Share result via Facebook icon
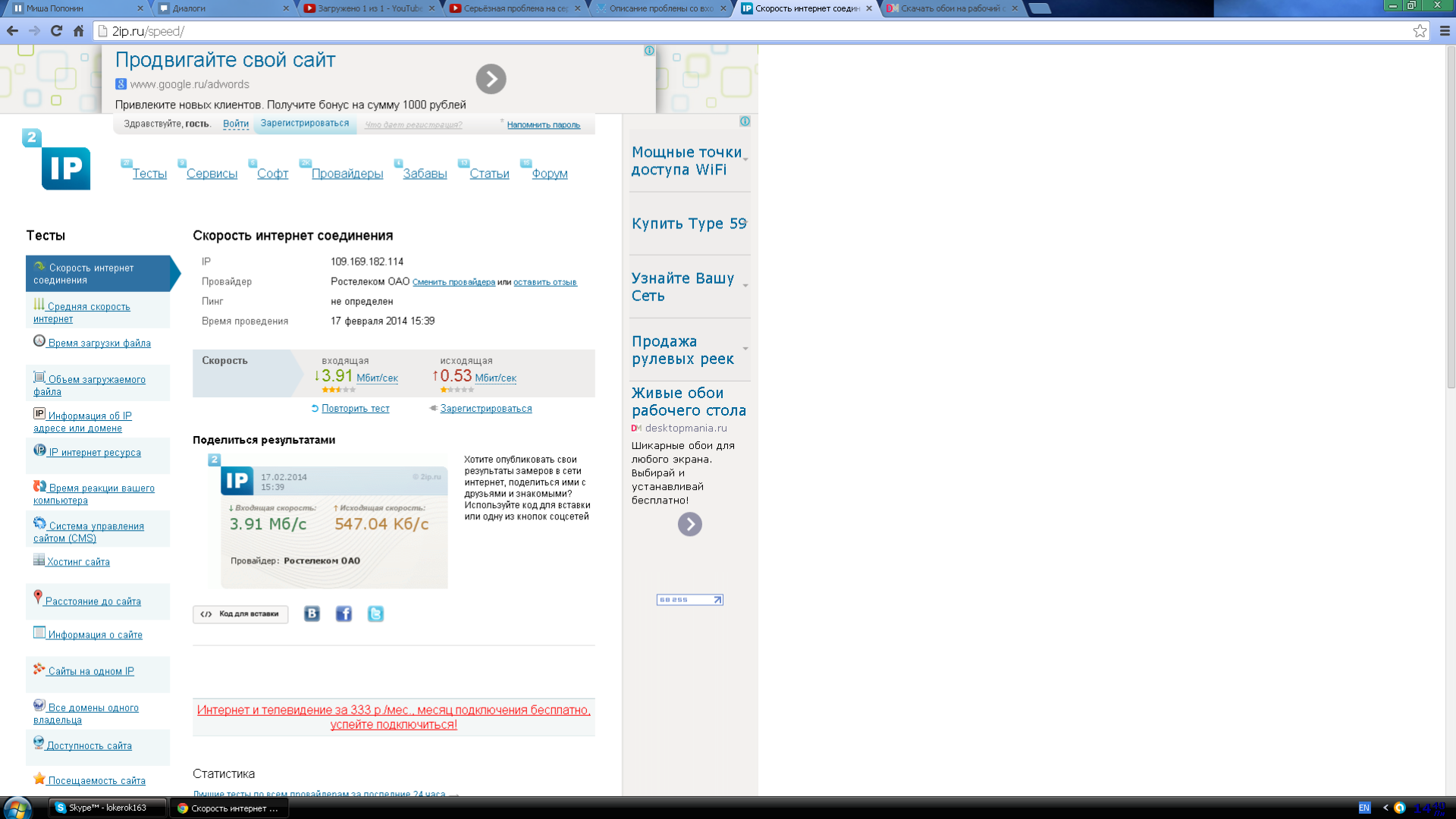Image resolution: width=1456 pixels, height=819 pixels. [x=344, y=613]
